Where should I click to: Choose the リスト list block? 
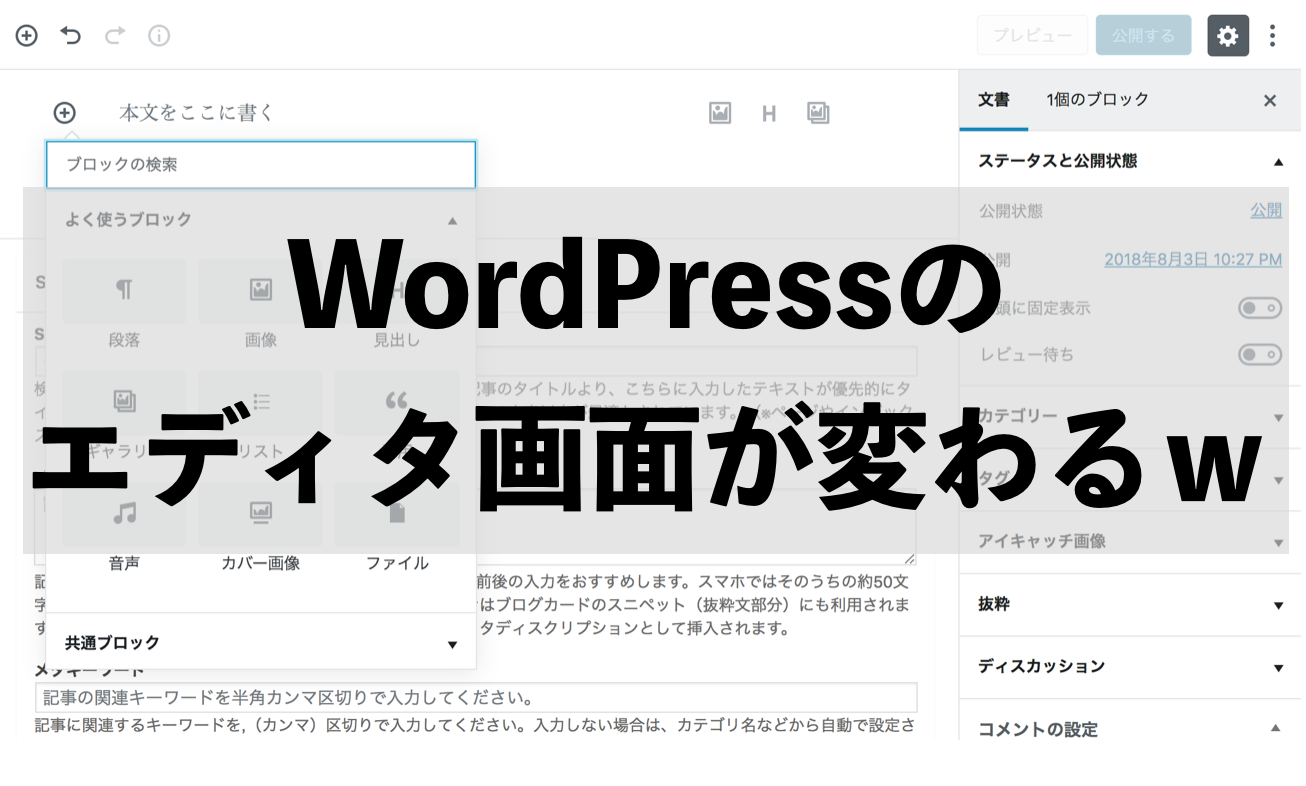[x=261, y=417]
